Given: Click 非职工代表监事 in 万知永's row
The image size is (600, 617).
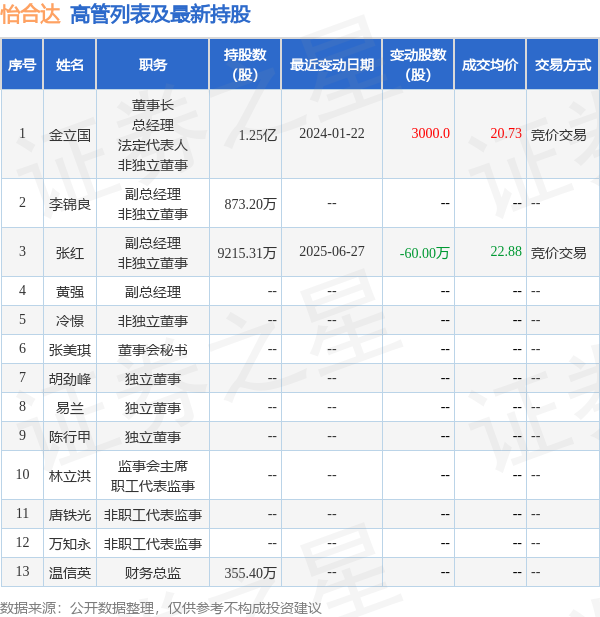Looking at the screenshot, I should [153, 544].
